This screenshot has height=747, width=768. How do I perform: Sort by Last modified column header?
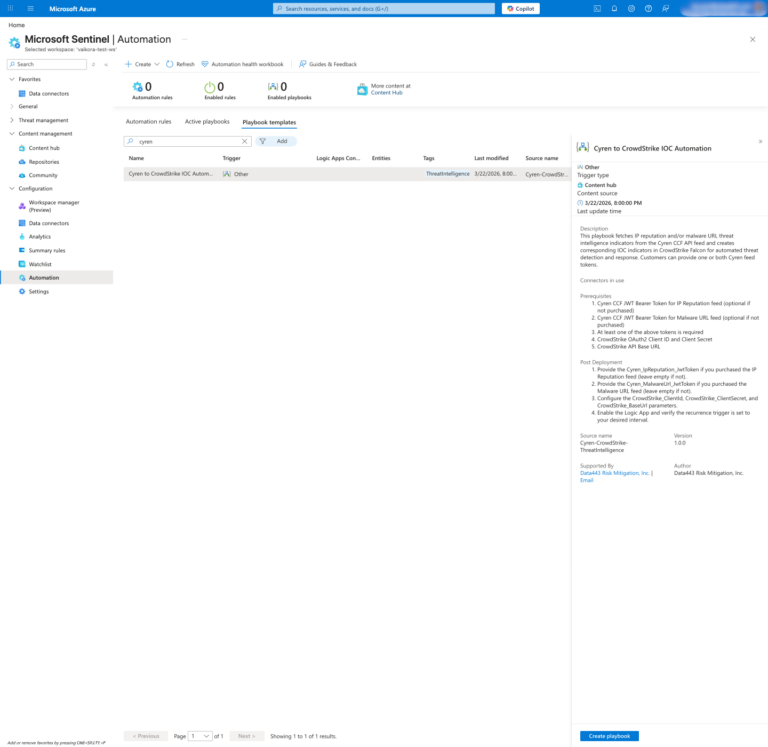click(x=491, y=158)
